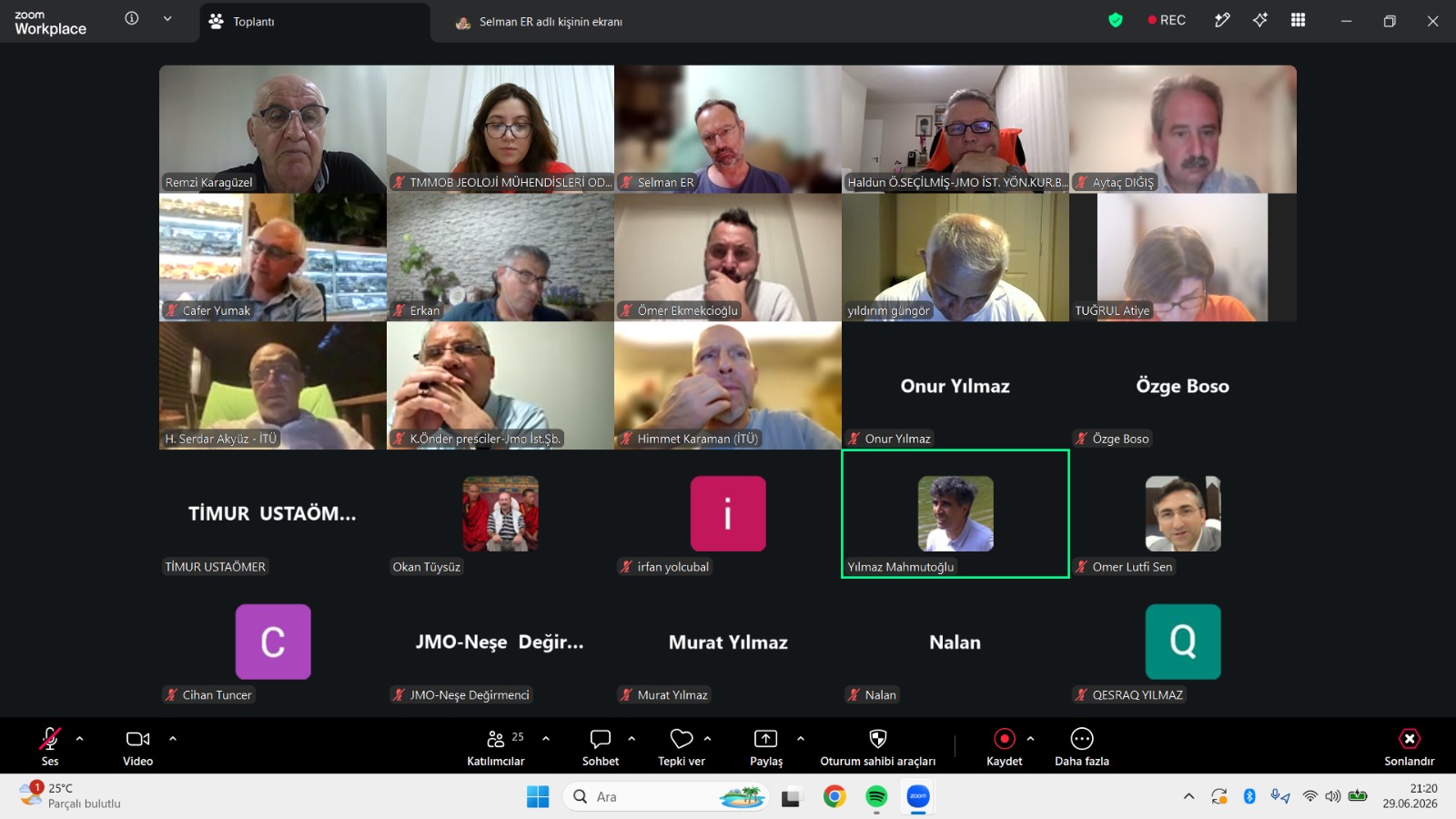Viewport: 1456px width, 819px height.
Task: Open Spotify from the Windows taskbar
Action: coord(876,797)
